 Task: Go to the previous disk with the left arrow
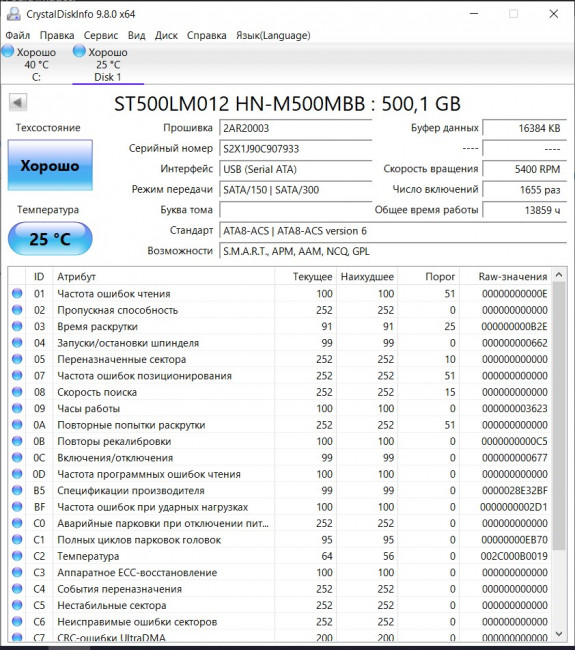coord(18,102)
